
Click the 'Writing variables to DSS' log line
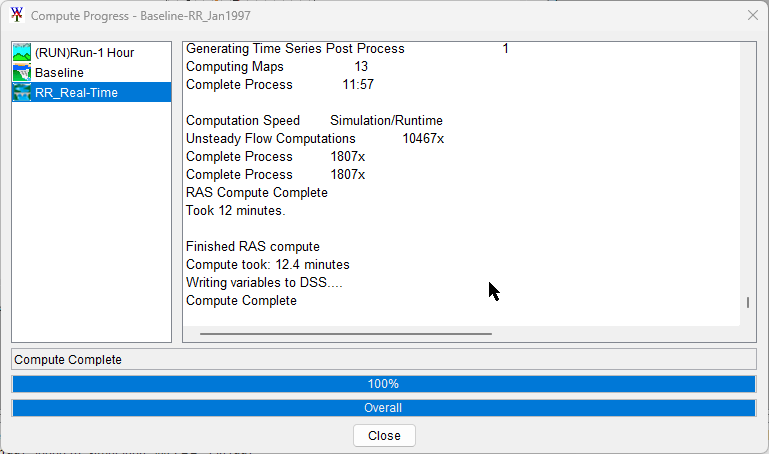[264, 283]
